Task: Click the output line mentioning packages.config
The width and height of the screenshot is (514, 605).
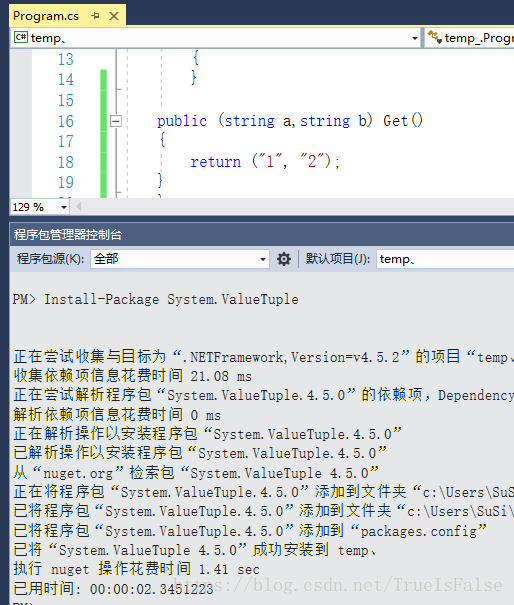Action: pyautogui.click(x=250, y=531)
